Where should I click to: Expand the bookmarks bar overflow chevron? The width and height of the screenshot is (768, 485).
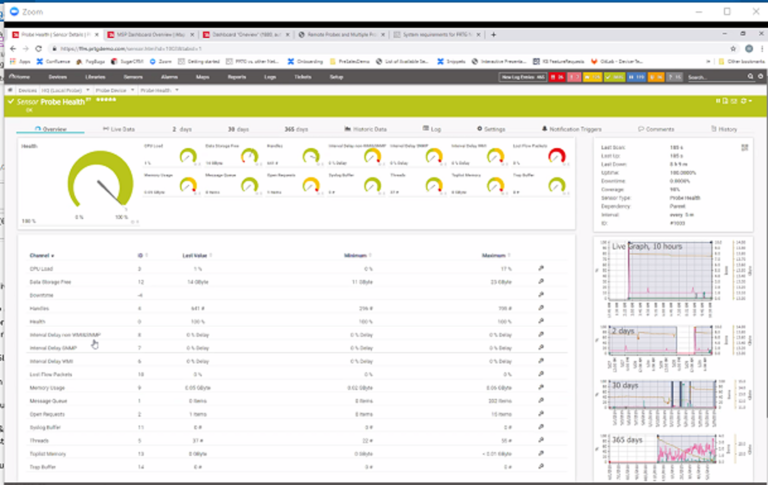[708, 61]
